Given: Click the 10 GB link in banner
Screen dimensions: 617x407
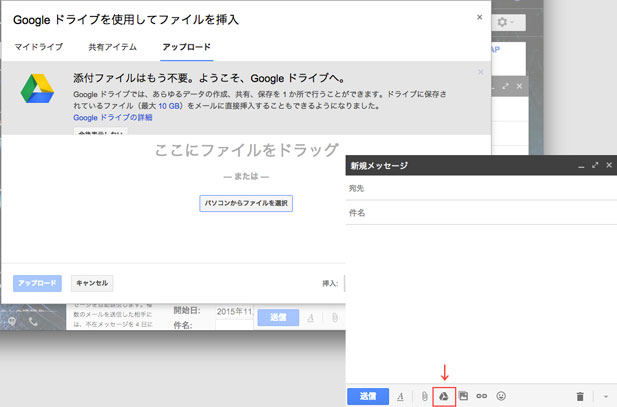Looking at the screenshot, I should 169,106.
